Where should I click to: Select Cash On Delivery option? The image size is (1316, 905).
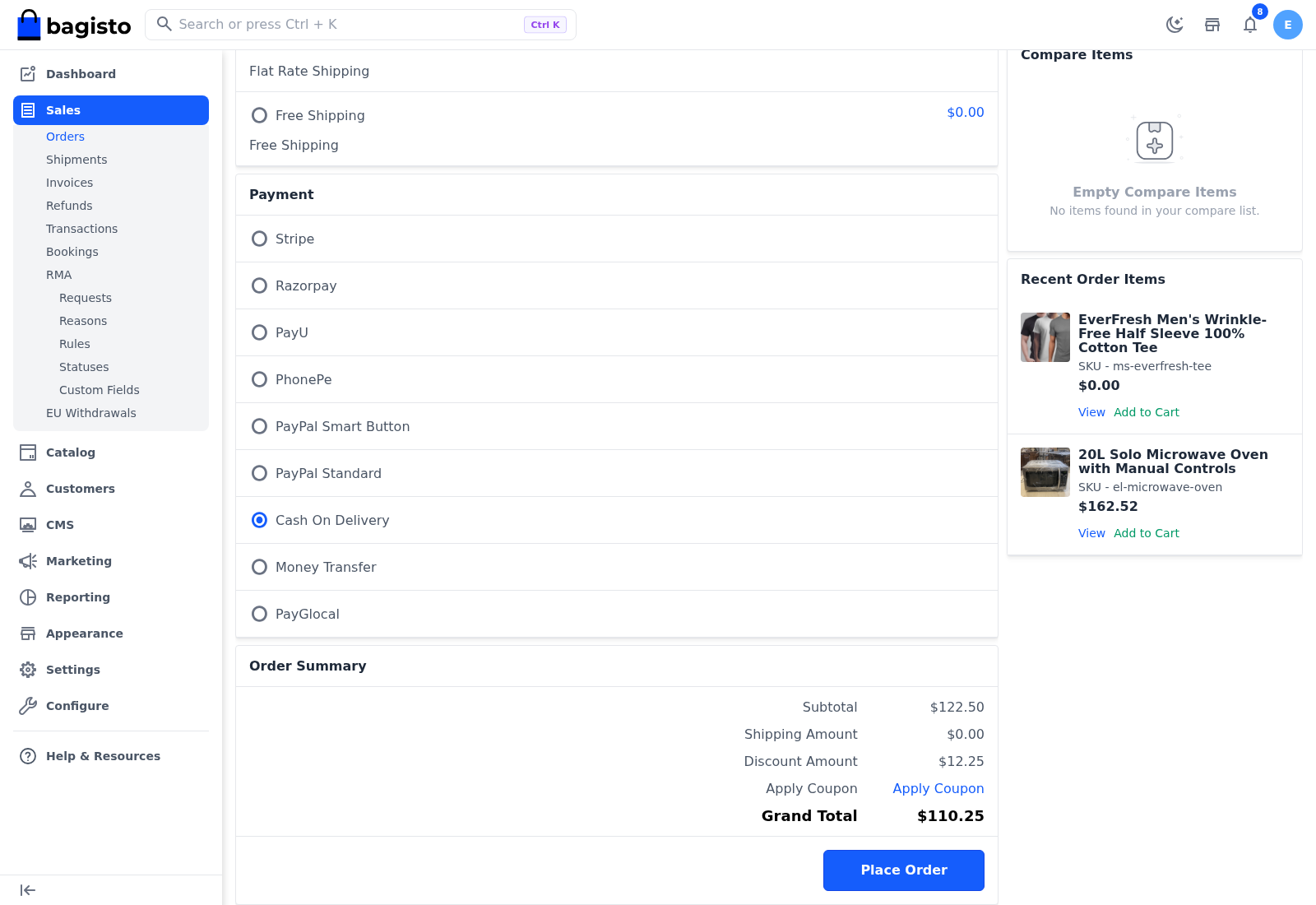(259, 520)
